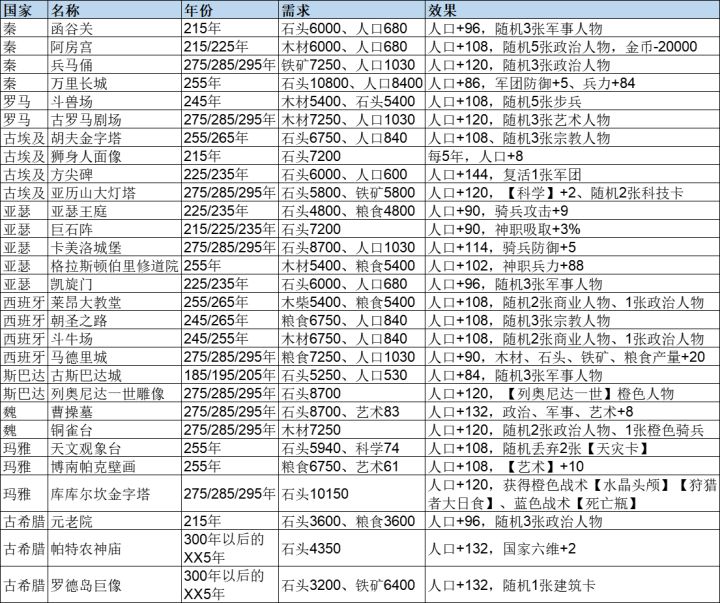Viewport: 720px width, 603px height.
Task: Select the cell '罗德岛巨像'
Action: click(114, 585)
